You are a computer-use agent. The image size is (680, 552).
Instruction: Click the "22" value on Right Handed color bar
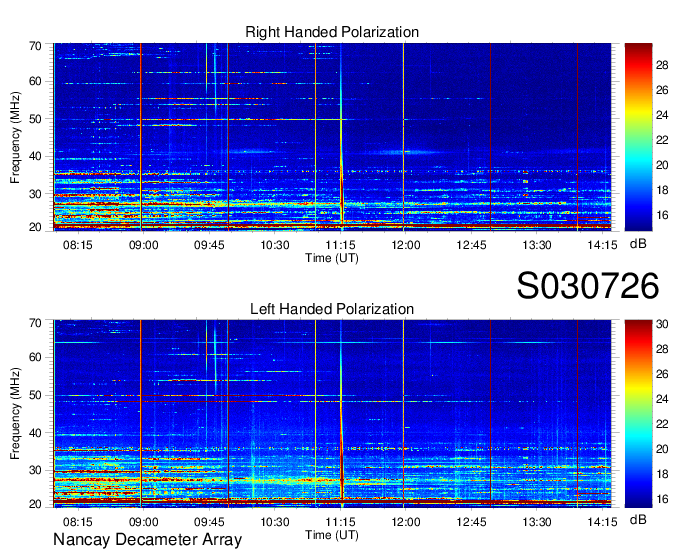[662, 140]
